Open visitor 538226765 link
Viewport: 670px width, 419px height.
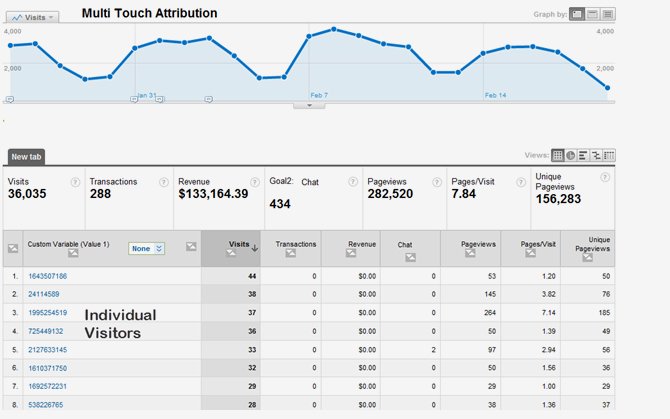pyautogui.click(x=45, y=405)
